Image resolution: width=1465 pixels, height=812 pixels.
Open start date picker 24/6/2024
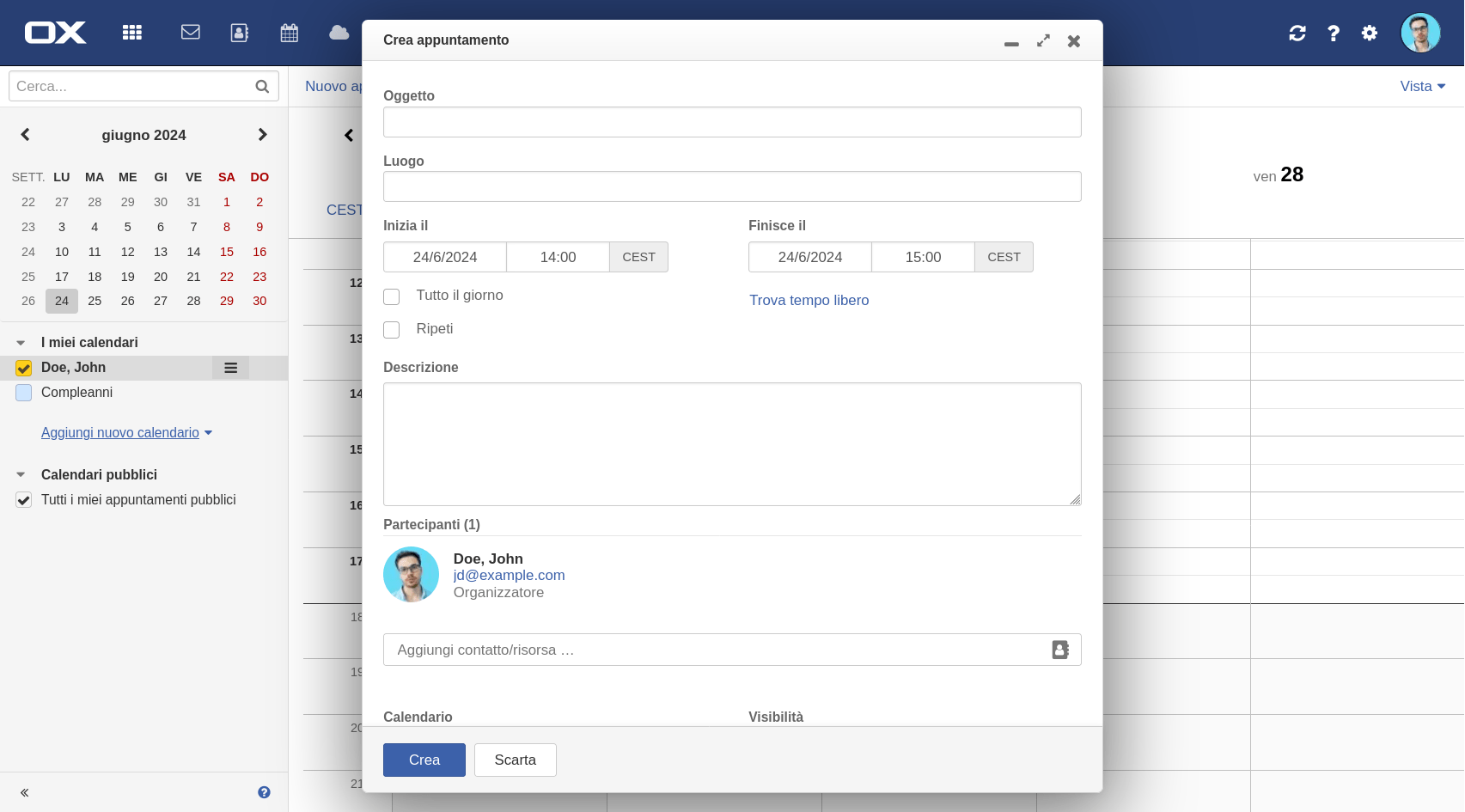tap(445, 257)
